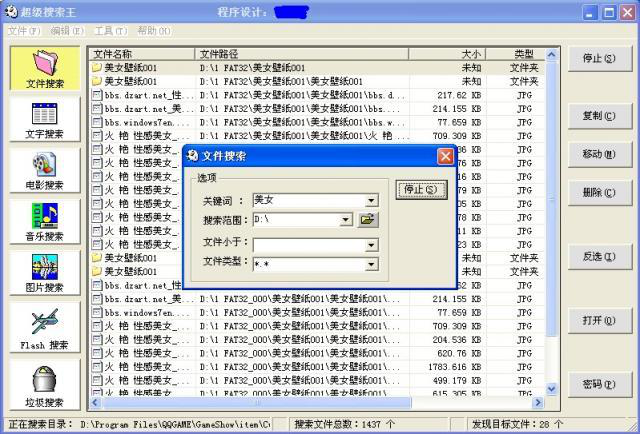The width and height of the screenshot is (640, 434).
Task: Click the results list scroll up arrow
Action: pyautogui.click(x=551, y=54)
